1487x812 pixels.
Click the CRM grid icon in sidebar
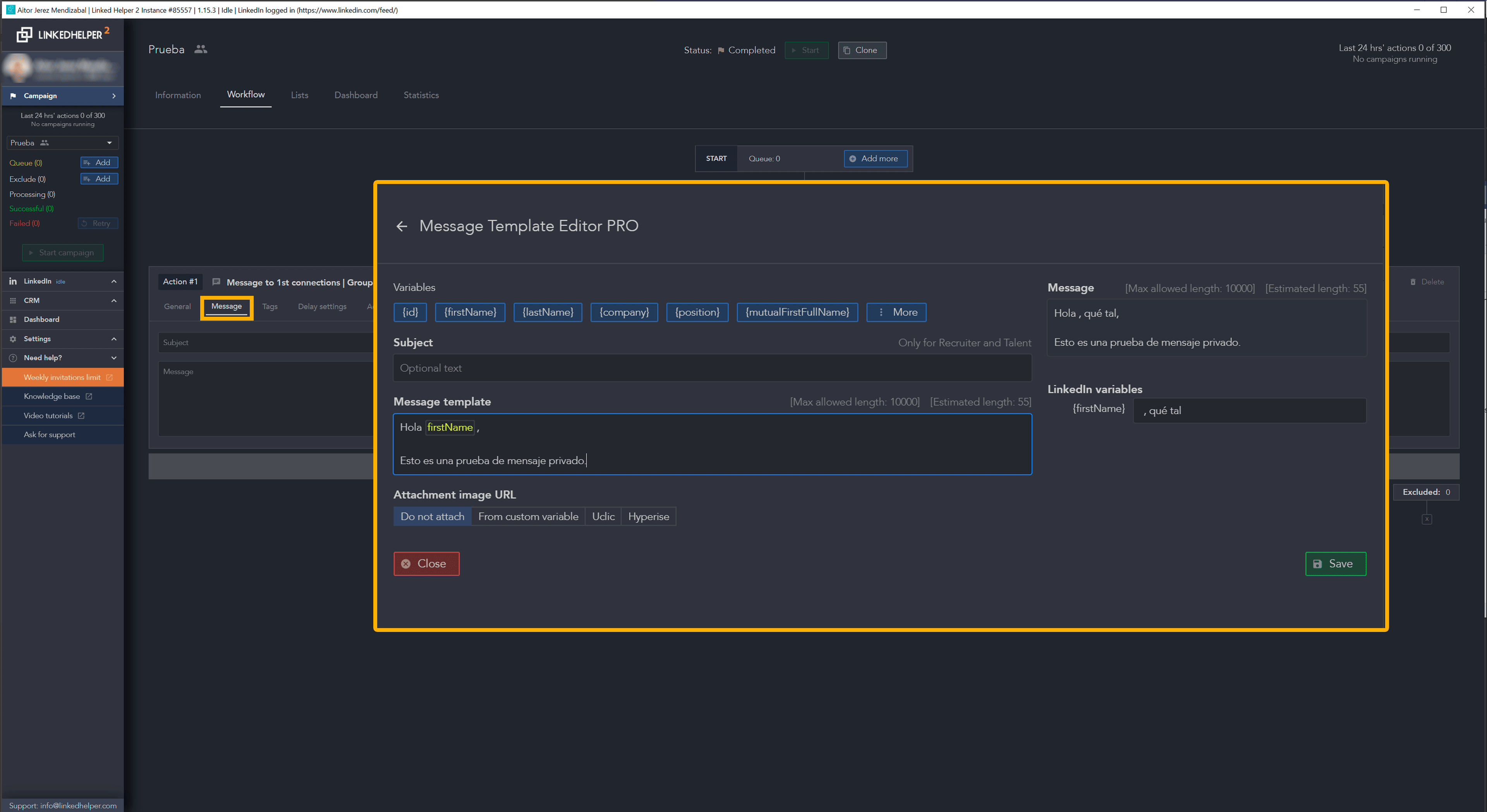[x=13, y=301]
